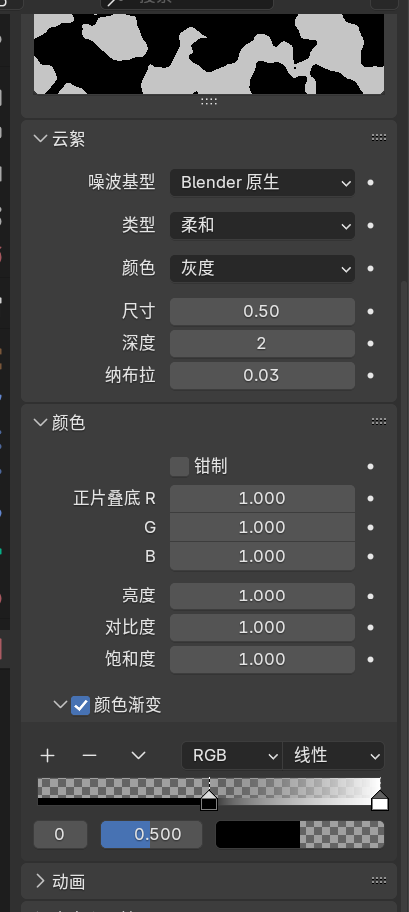Animate the 类型 property dot

tap(371, 226)
